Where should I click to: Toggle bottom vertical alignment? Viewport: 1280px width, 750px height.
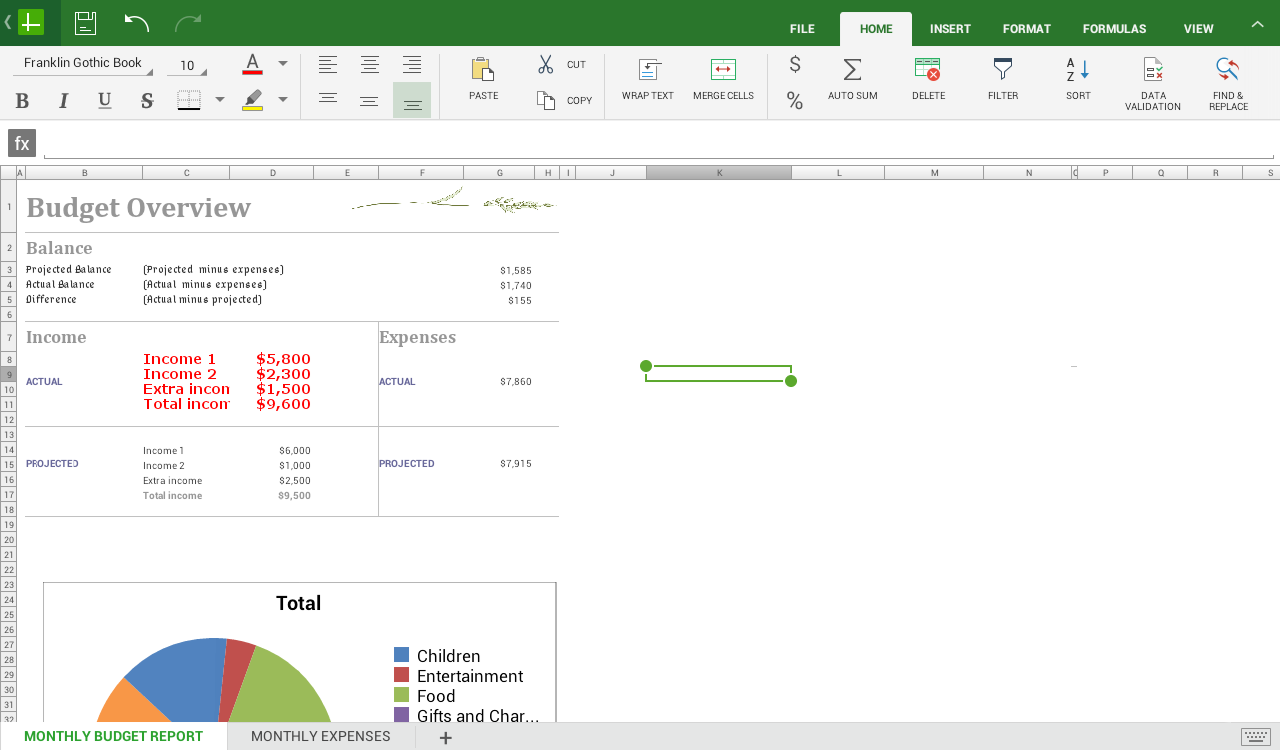click(x=412, y=100)
